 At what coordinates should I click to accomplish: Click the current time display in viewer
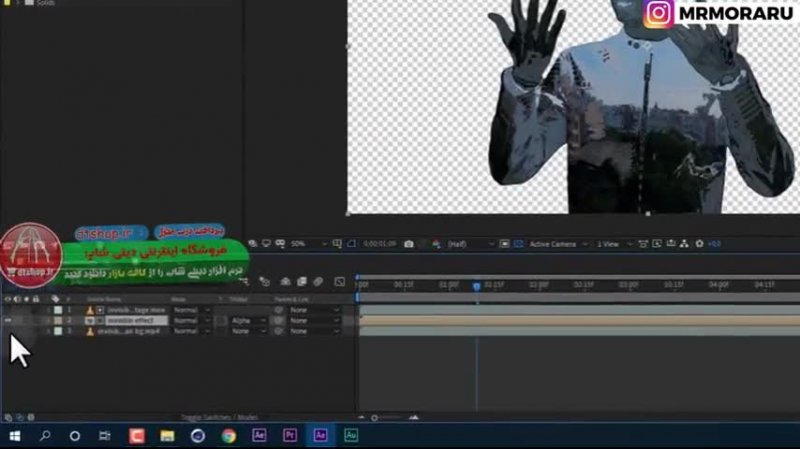pos(379,244)
